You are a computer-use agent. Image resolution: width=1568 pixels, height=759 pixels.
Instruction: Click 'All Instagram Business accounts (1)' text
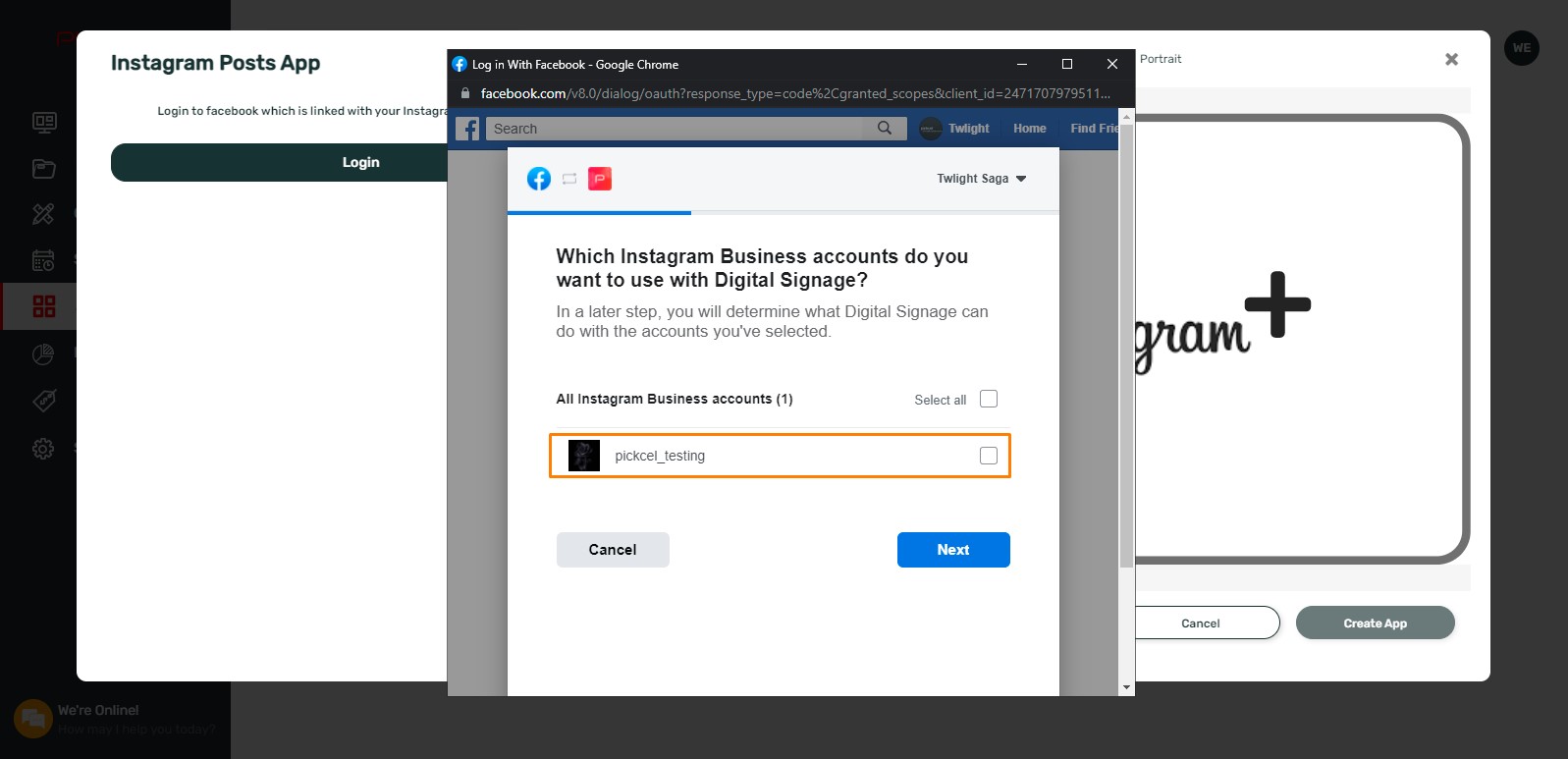click(675, 399)
